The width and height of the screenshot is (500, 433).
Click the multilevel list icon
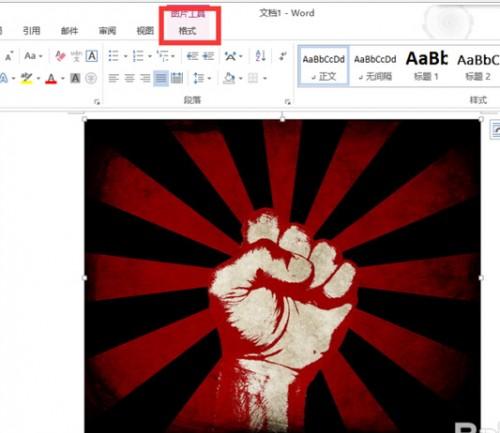click(163, 56)
